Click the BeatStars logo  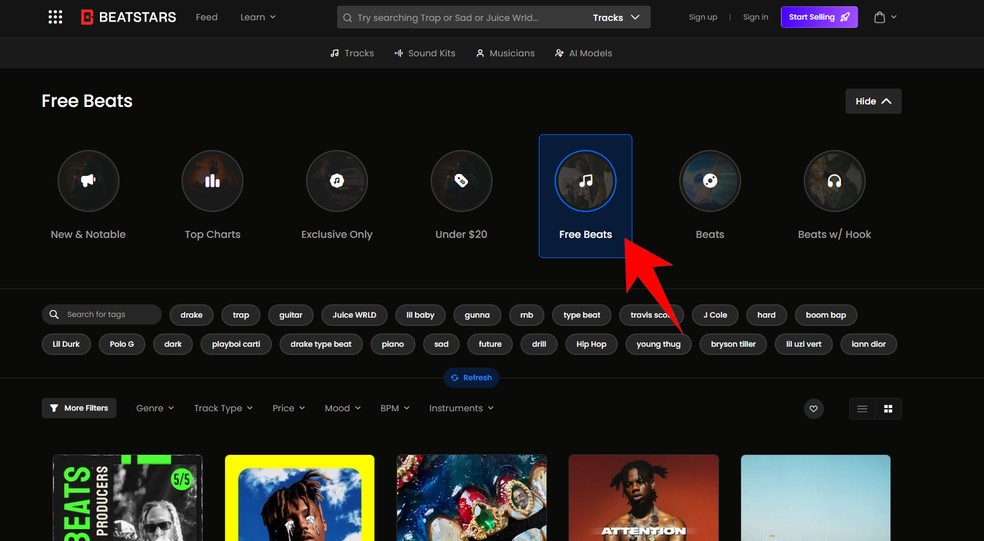click(129, 17)
